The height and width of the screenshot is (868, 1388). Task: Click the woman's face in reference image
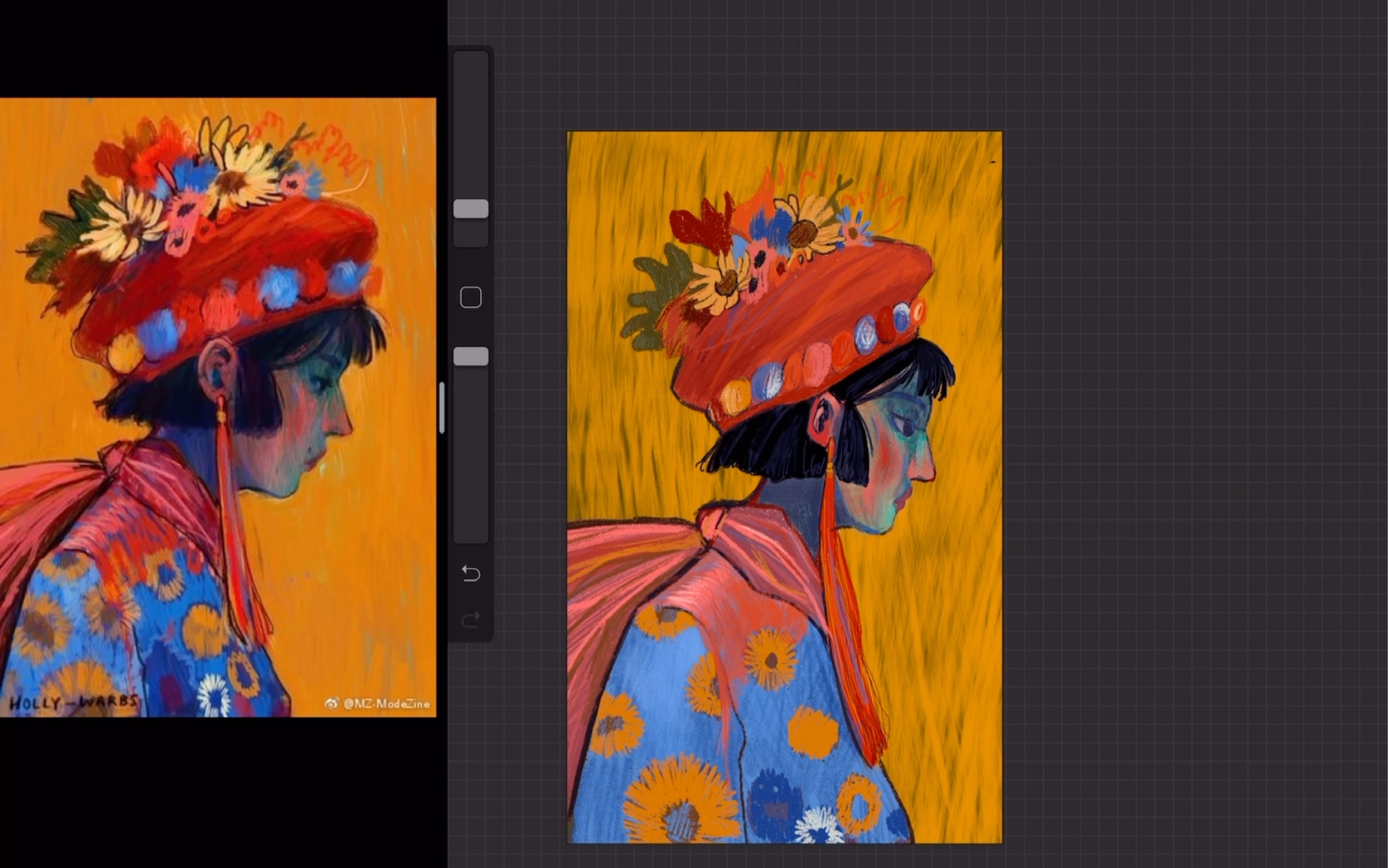[x=310, y=425]
